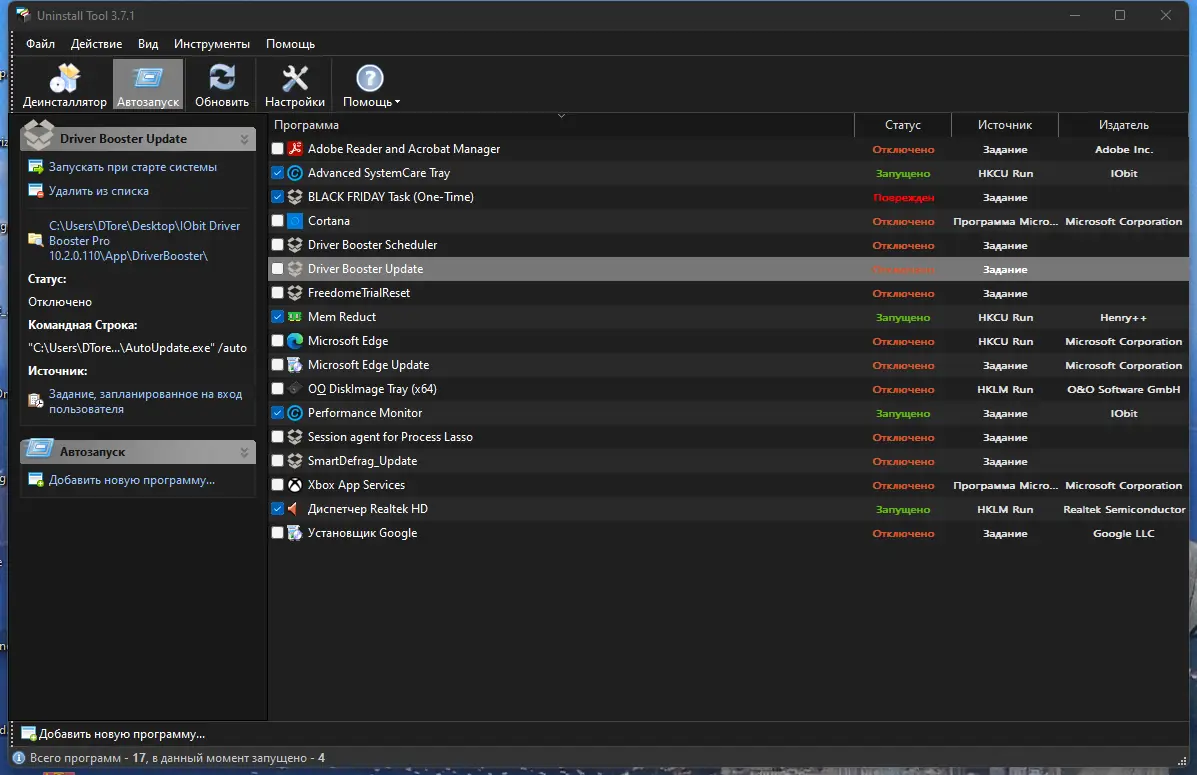Click the Mem Reduct green icon

click(x=295, y=317)
